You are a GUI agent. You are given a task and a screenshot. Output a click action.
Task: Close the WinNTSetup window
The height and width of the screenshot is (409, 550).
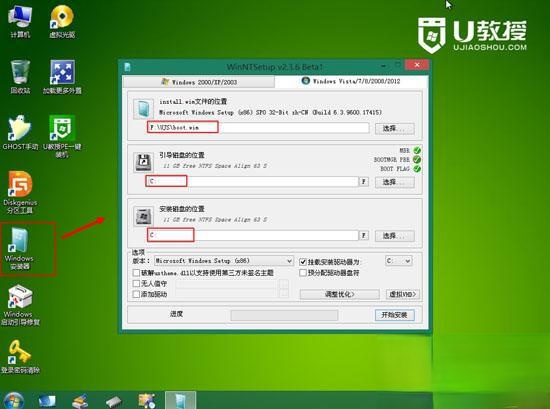click(x=417, y=65)
